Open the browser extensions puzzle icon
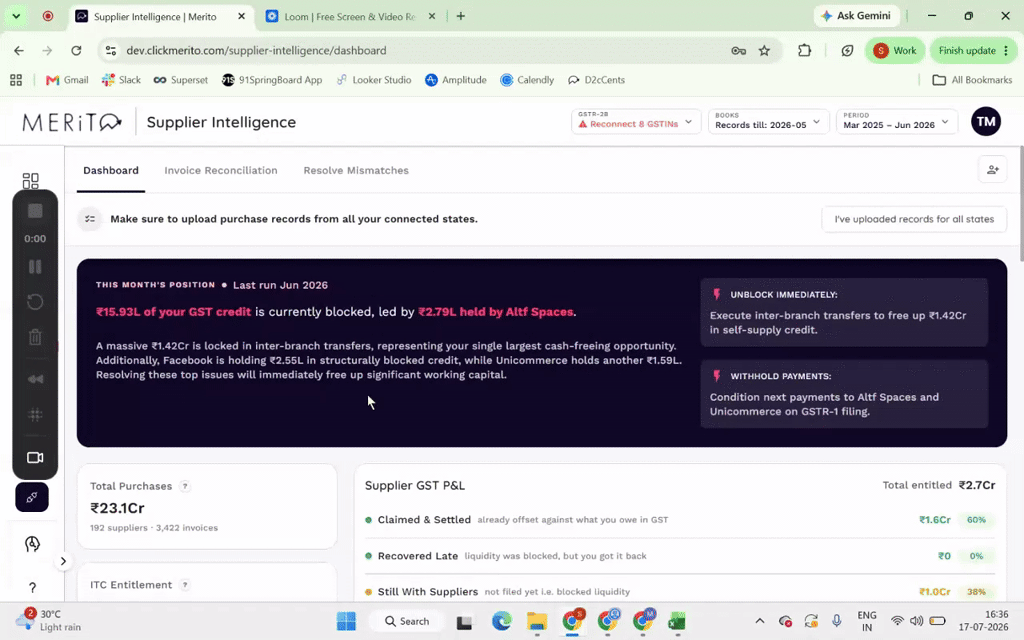Screen dimensions: 1024x640 coord(805,50)
